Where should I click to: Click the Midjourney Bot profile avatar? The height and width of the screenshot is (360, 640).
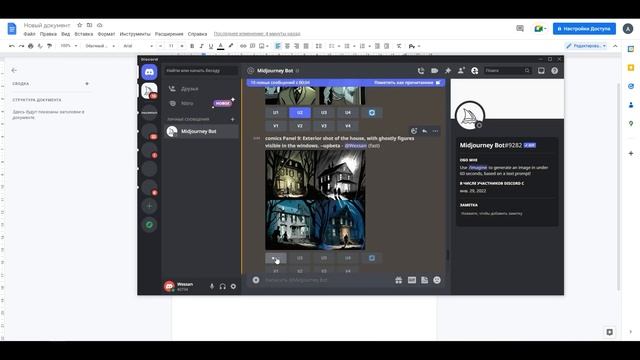(470, 116)
